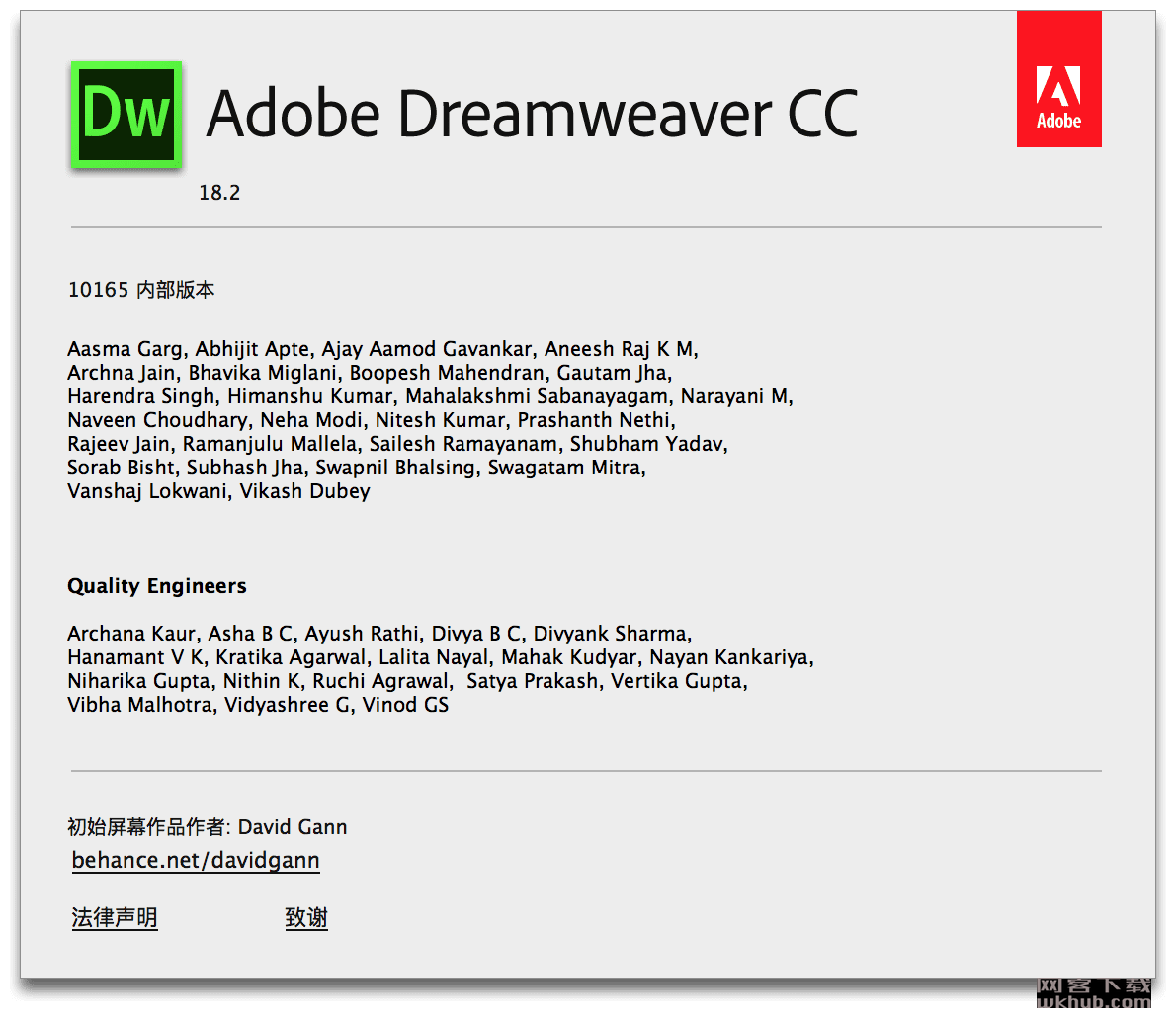
Task: Click the name Hanamant V K
Action: 135,658
